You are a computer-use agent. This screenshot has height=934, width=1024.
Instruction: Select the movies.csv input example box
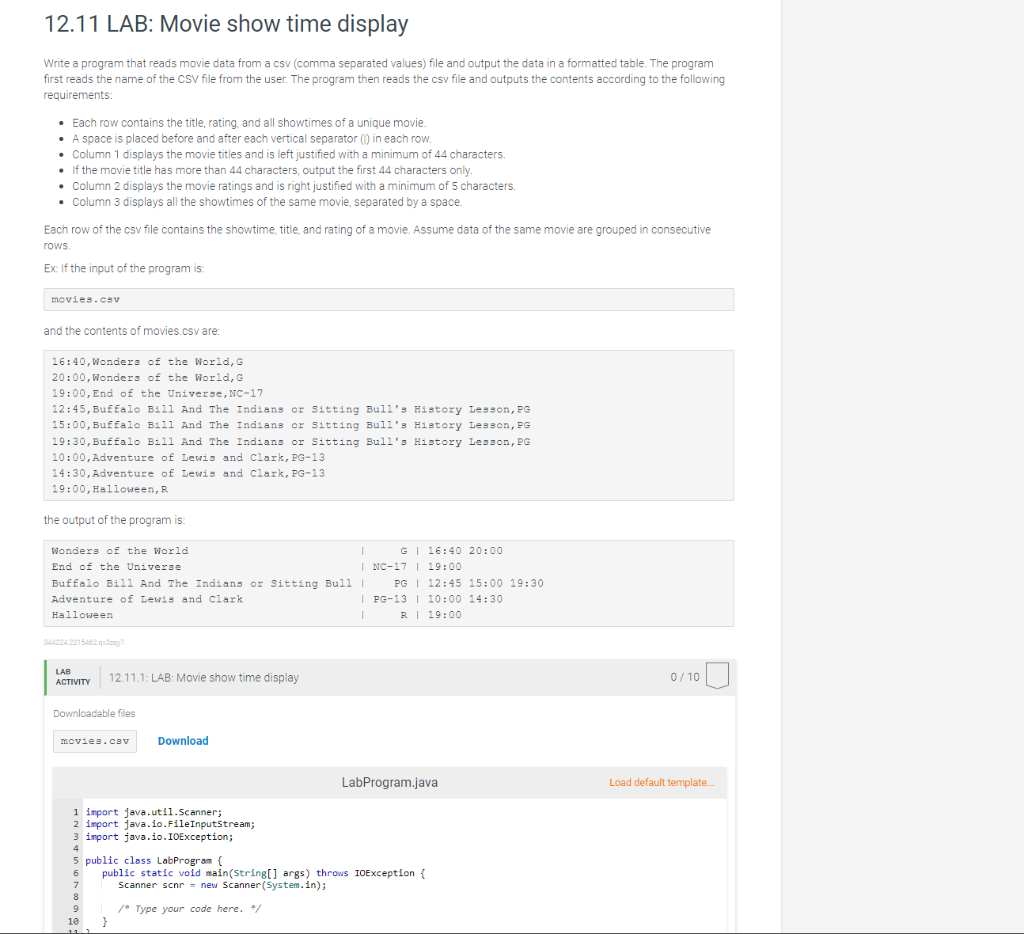388,299
